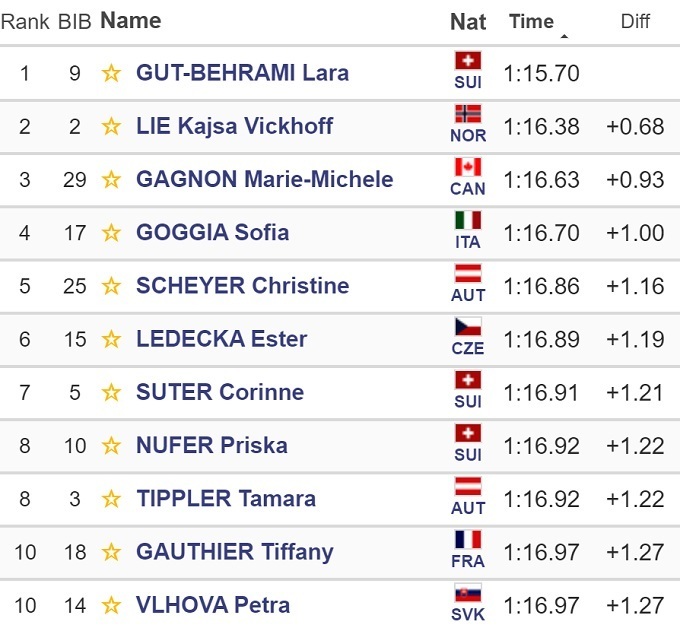Screen dimensions: 680x628
Task: Click the sort arrow under Time
Action: 563,36
